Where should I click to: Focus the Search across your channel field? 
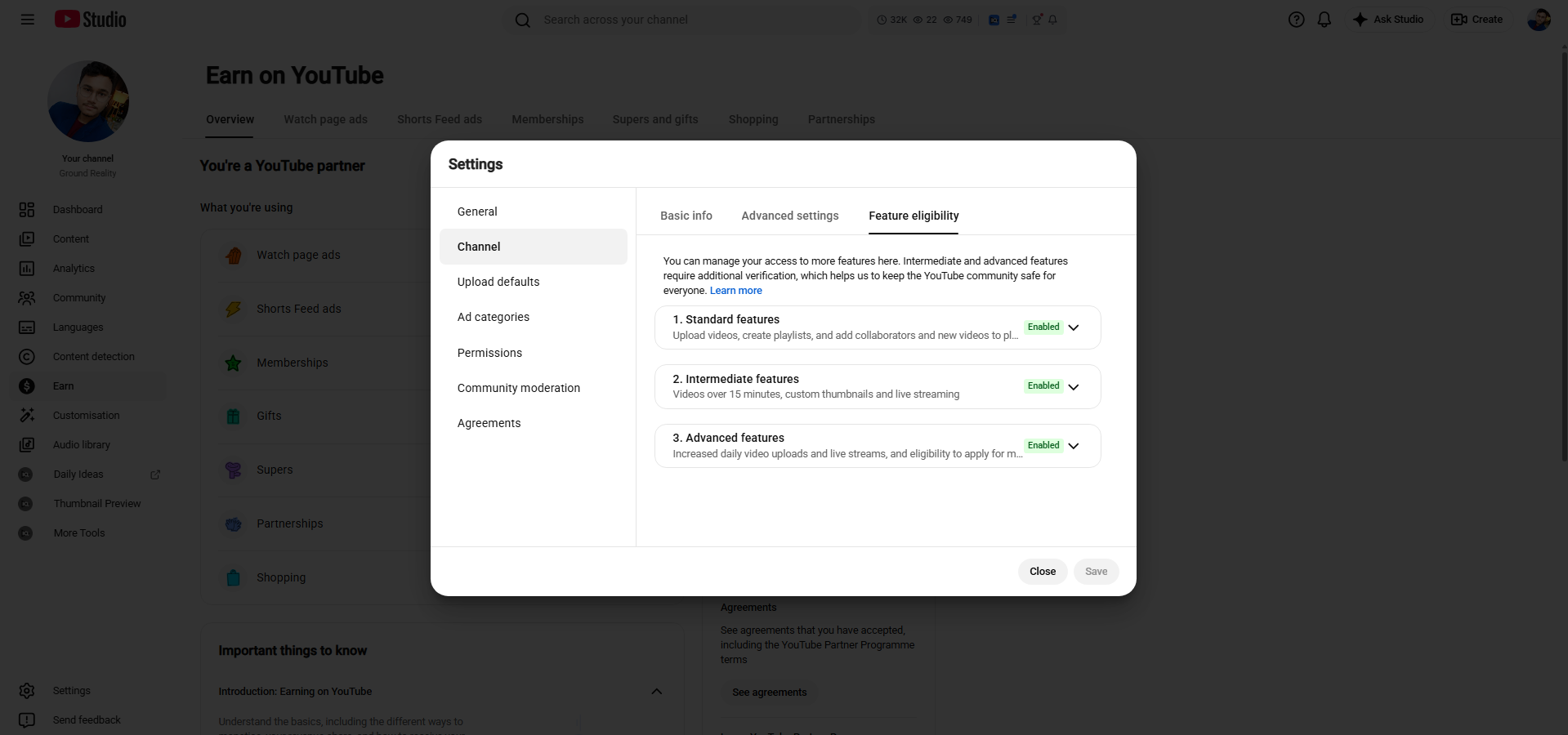[682, 20]
